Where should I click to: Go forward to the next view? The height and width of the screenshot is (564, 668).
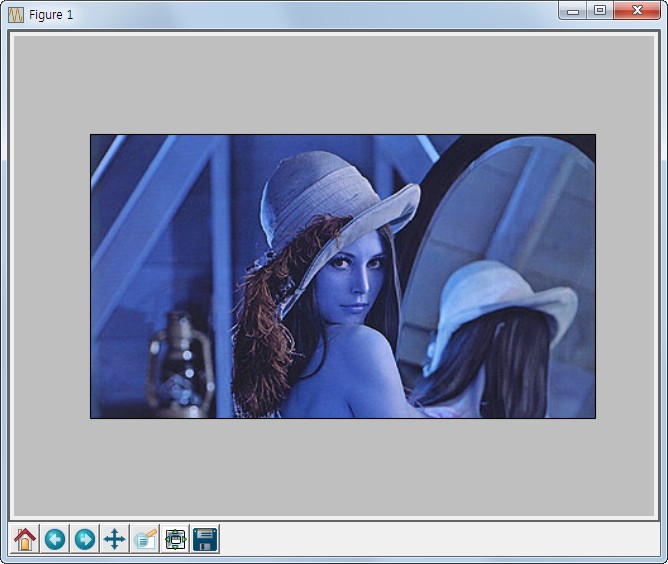tap(85, 539)
